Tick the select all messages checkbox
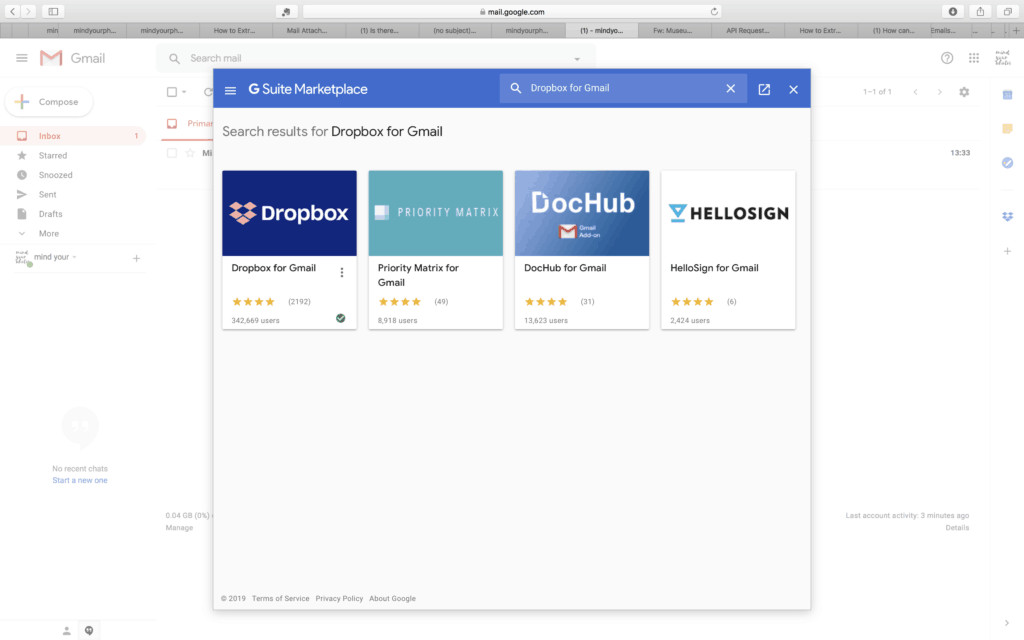The image size is (1024, 640). [x=172, y=92]
